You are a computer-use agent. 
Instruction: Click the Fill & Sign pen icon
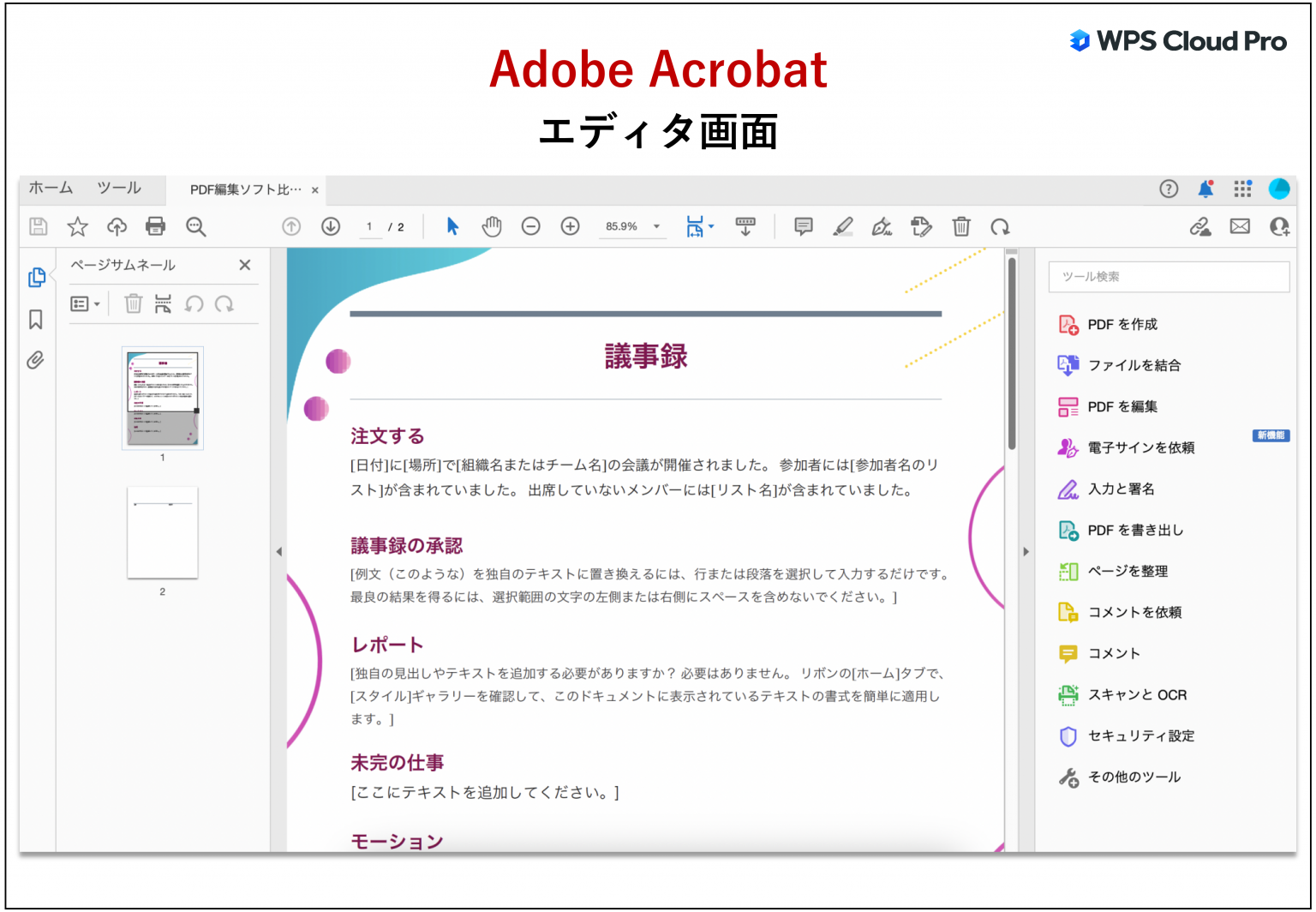pos(882,226)
